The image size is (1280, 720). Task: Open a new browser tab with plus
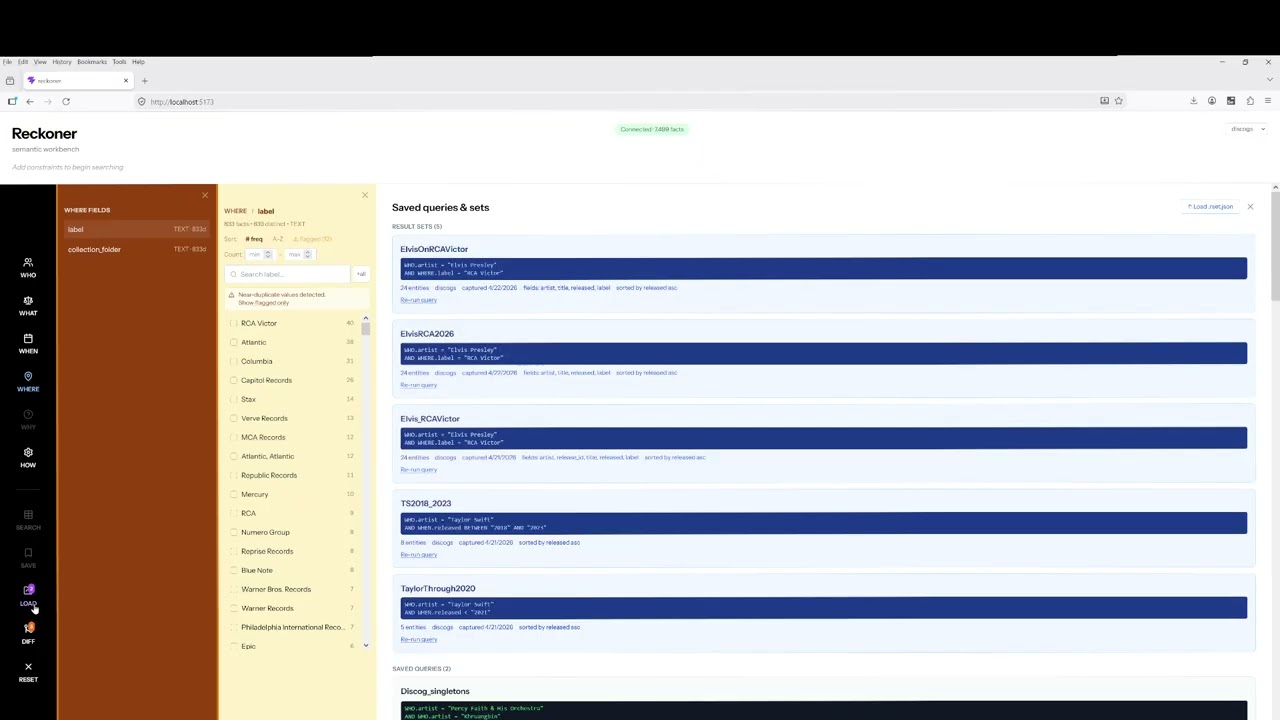(144, 81)
